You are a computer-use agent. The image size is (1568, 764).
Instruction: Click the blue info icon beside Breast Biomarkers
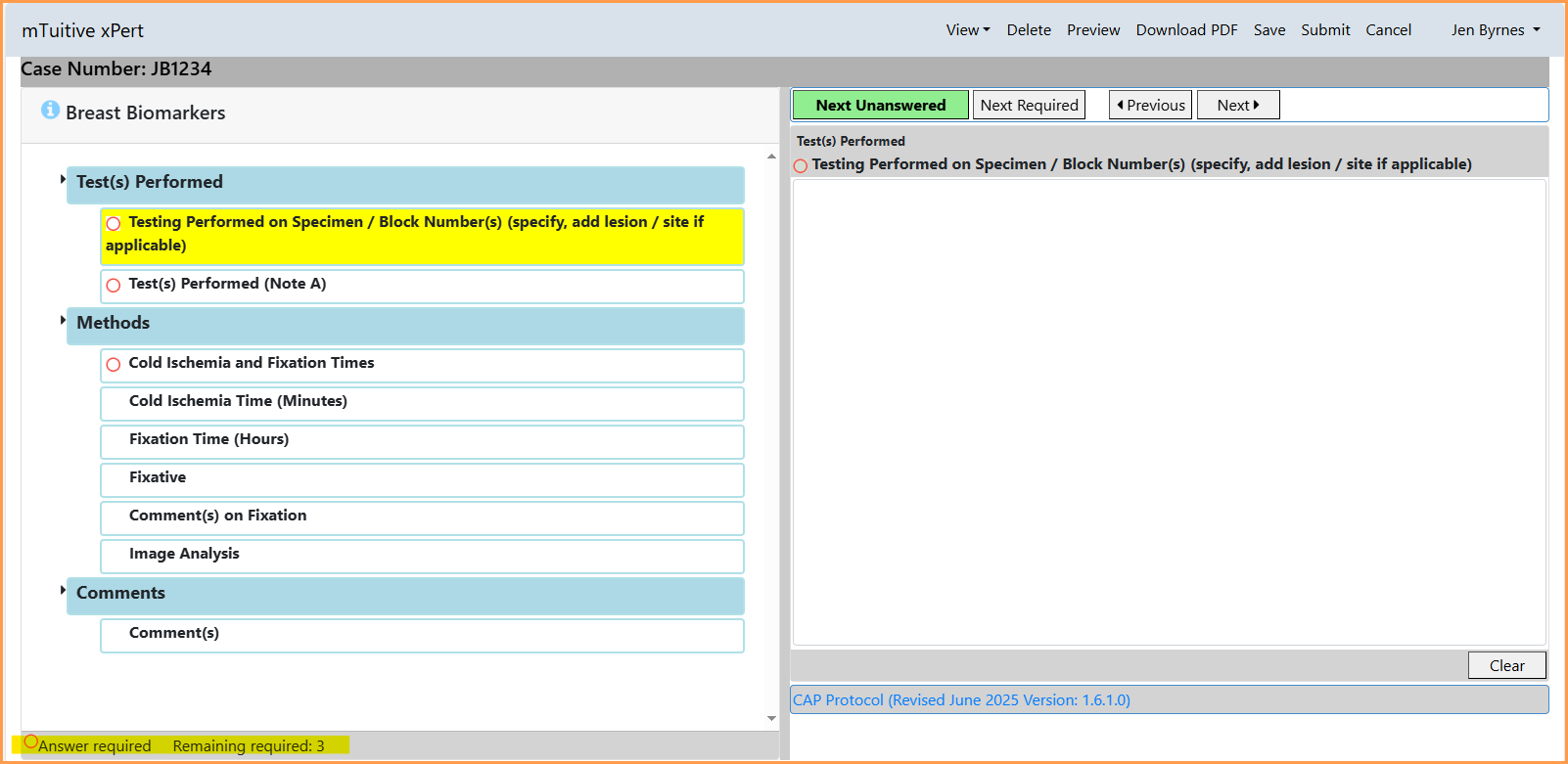[50, 110]
